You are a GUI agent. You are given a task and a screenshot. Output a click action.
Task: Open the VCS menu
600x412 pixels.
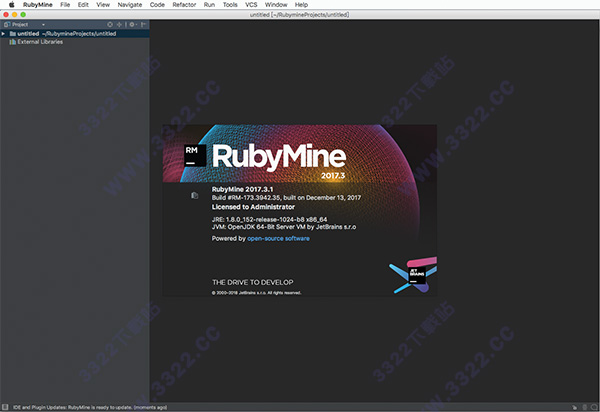coord(251,5)
